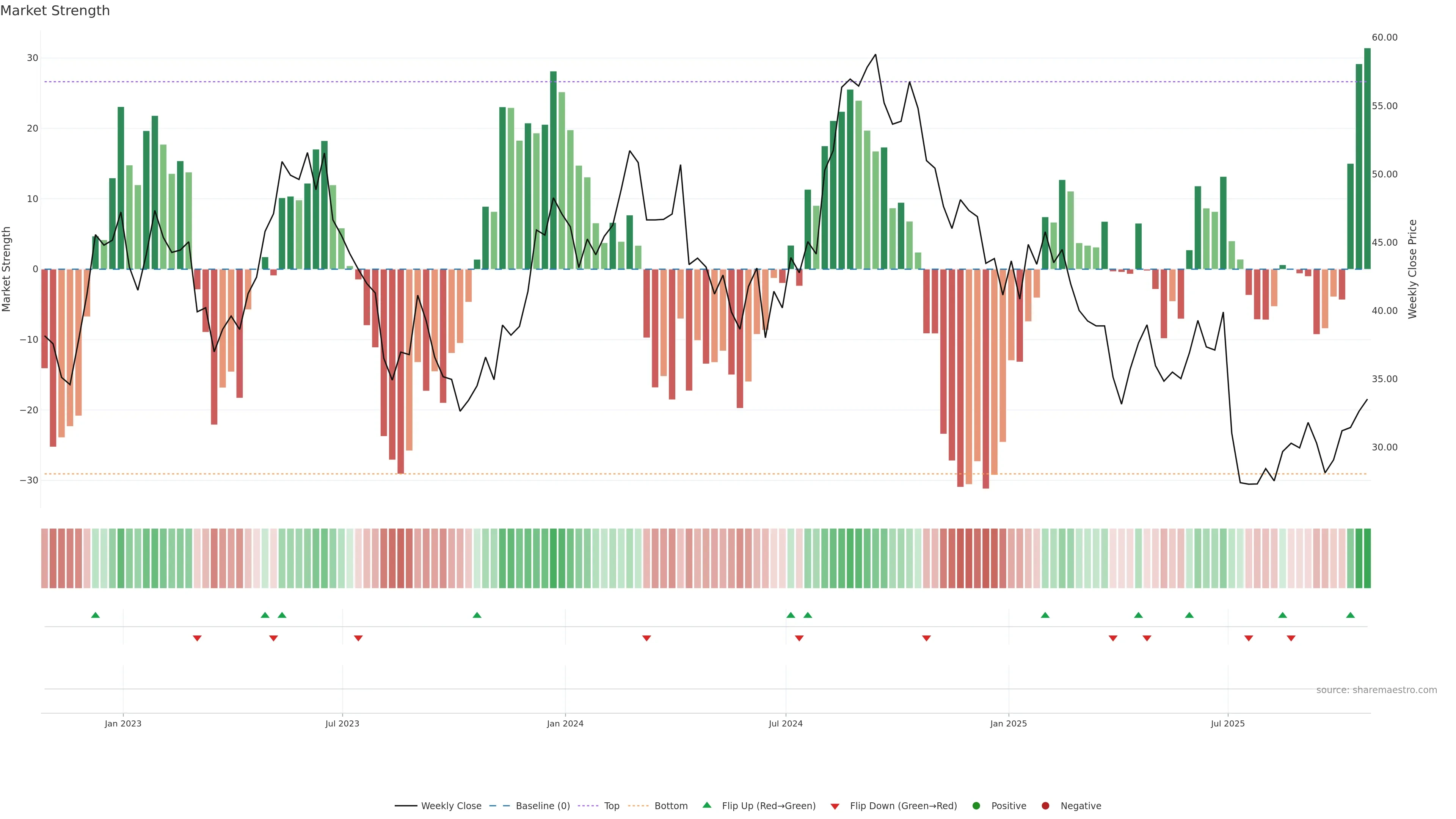1456x819 pixels.
Task: Toggle the Baseline (0) legend entry
Action: coord(542,805)
